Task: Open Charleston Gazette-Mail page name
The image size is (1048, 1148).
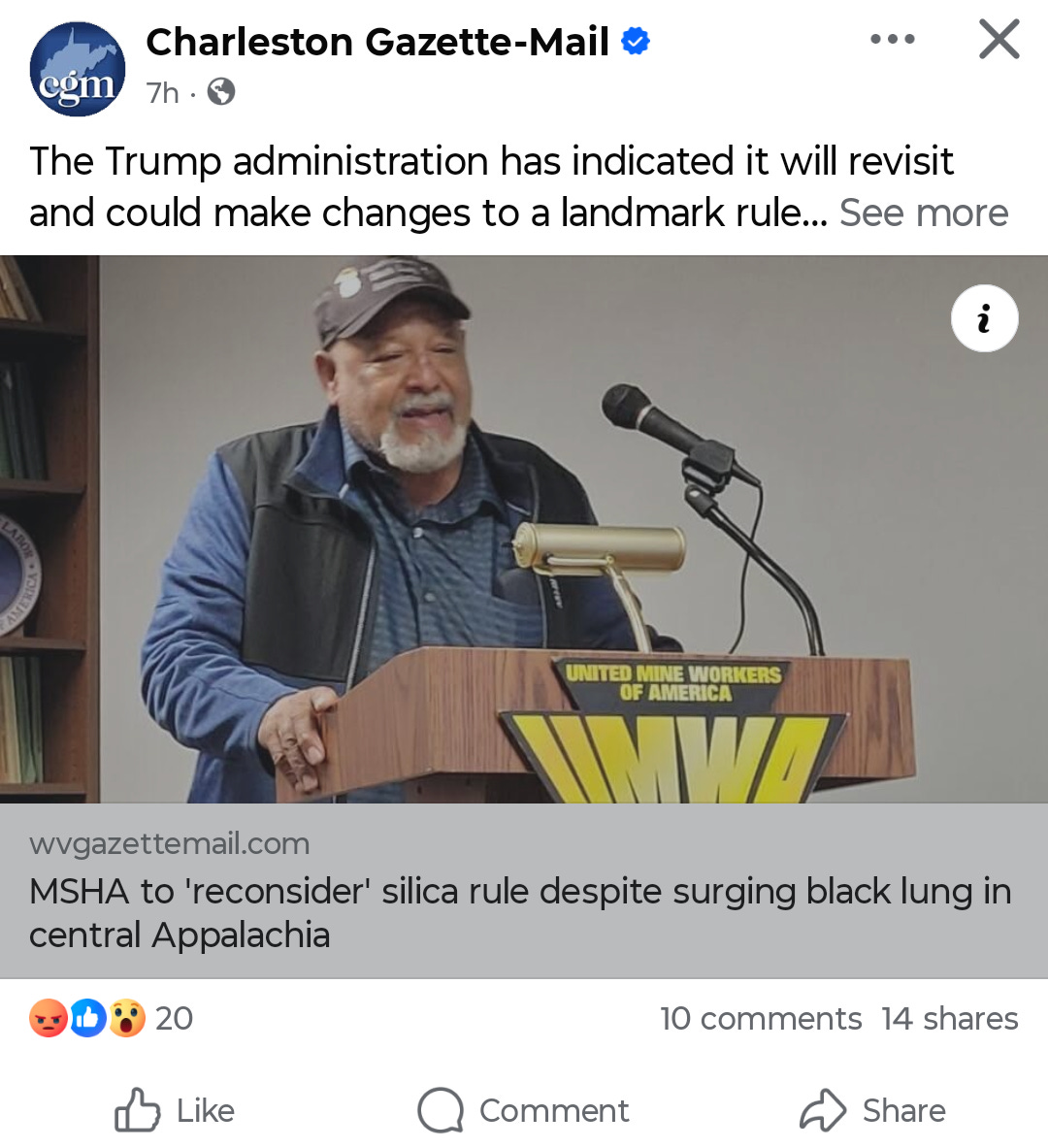Action: [x=377, y=42]
